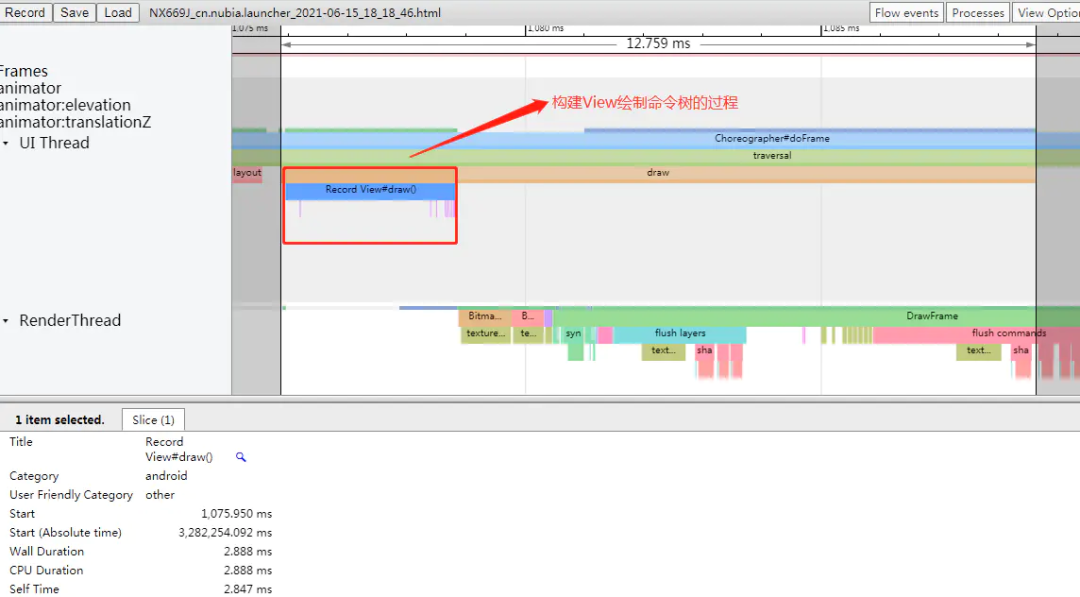Collapse the RenderThread track

tap(6, 321)
